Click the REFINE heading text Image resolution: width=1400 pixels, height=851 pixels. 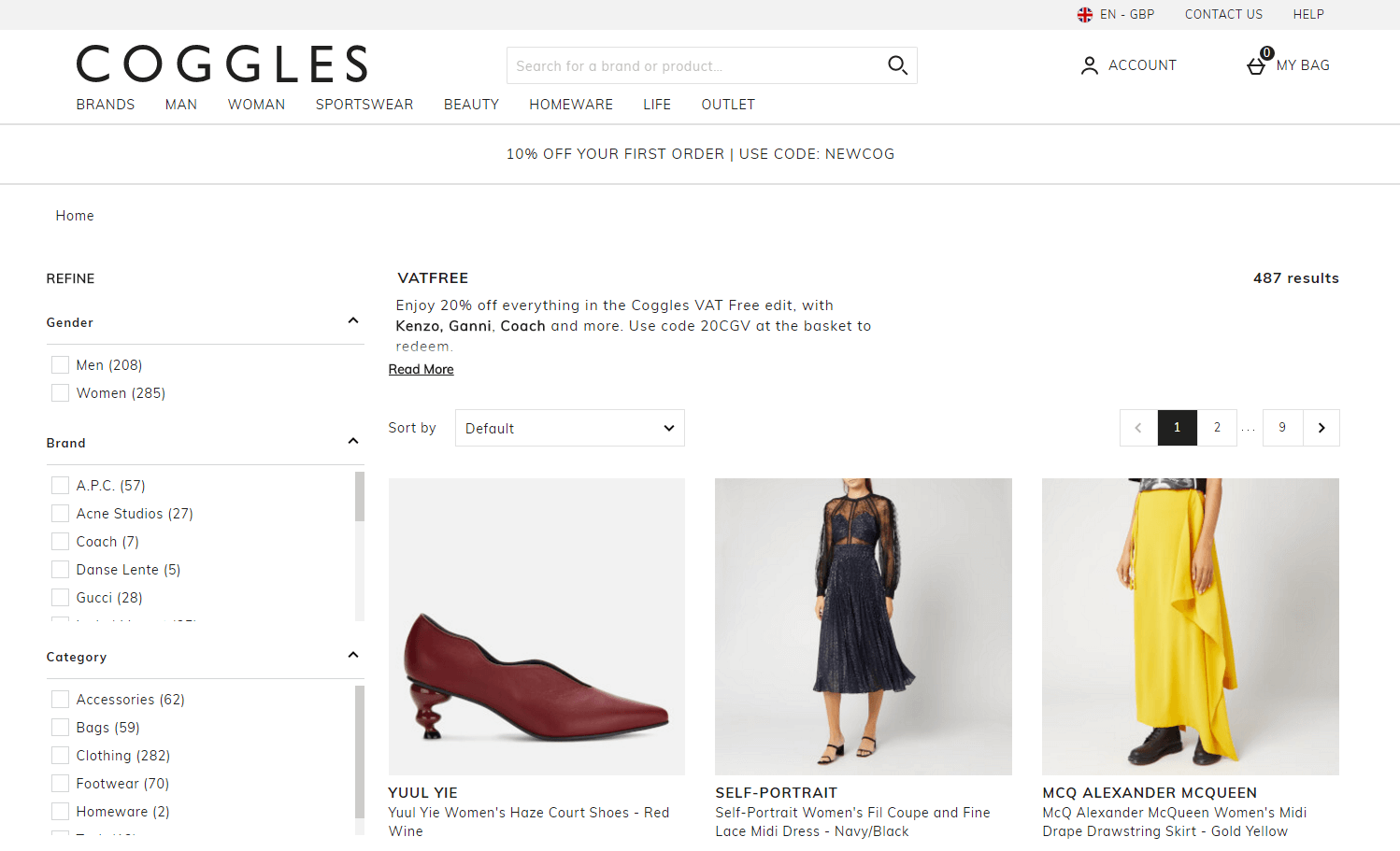71,278
